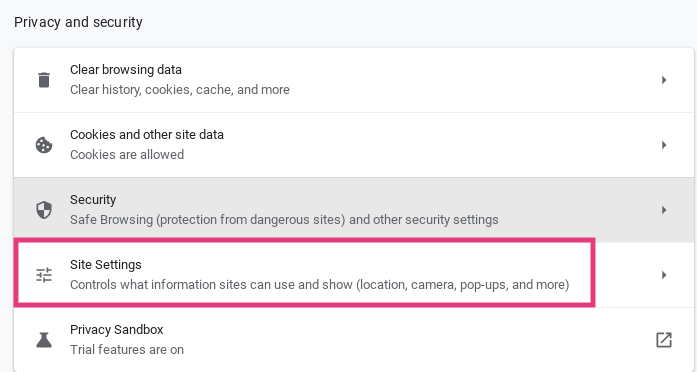This screenshot has width=697, height=372.
Task: Click the cookie icon
Action: (44, 145)
